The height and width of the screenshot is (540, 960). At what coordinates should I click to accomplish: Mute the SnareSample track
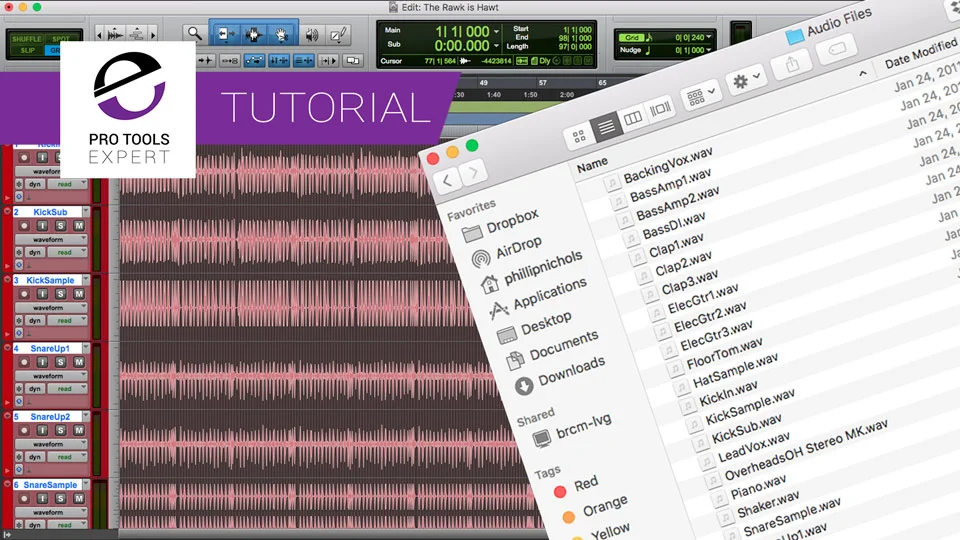[x=79, y=499]
